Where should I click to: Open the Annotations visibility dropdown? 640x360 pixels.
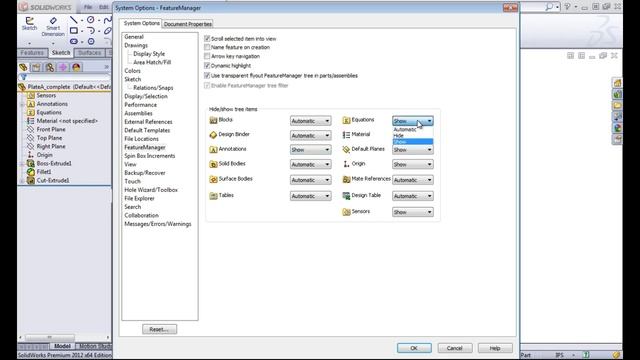[x=311, y=150]
